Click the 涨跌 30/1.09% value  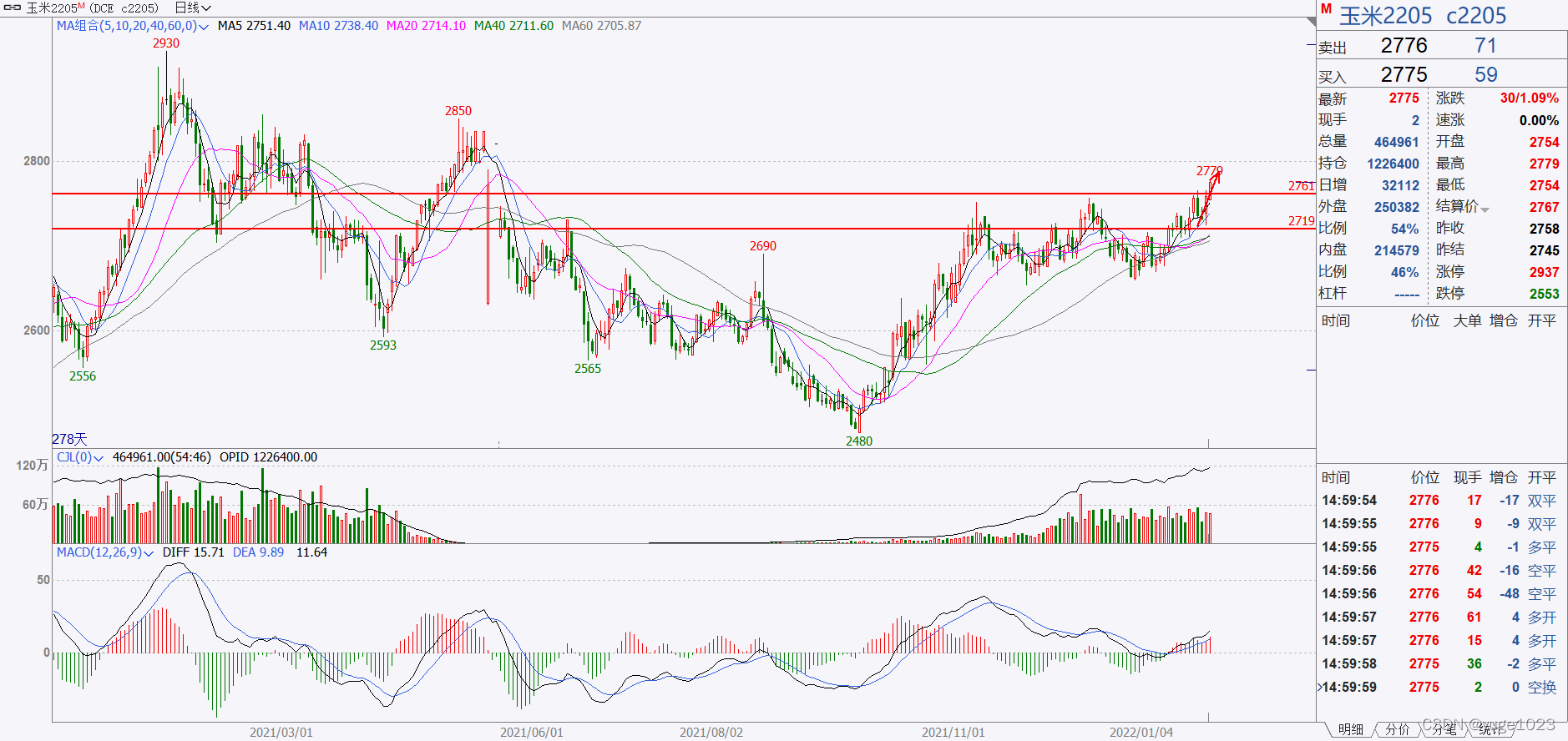pyautogui.click(x=1529, y=98)
